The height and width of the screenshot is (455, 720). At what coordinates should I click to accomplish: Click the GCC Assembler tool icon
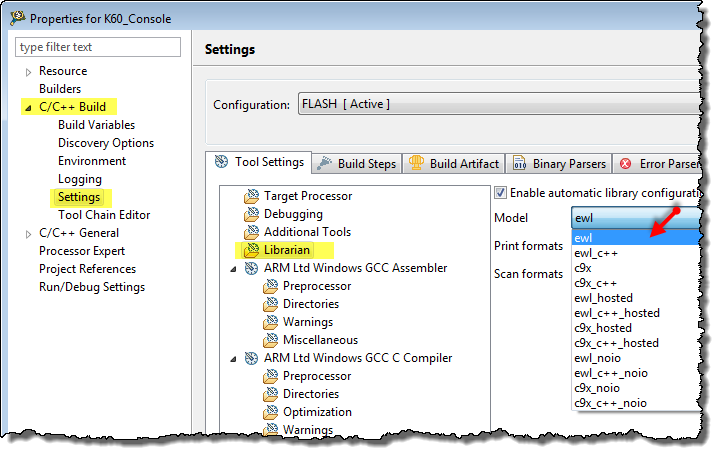click(251, 268)
